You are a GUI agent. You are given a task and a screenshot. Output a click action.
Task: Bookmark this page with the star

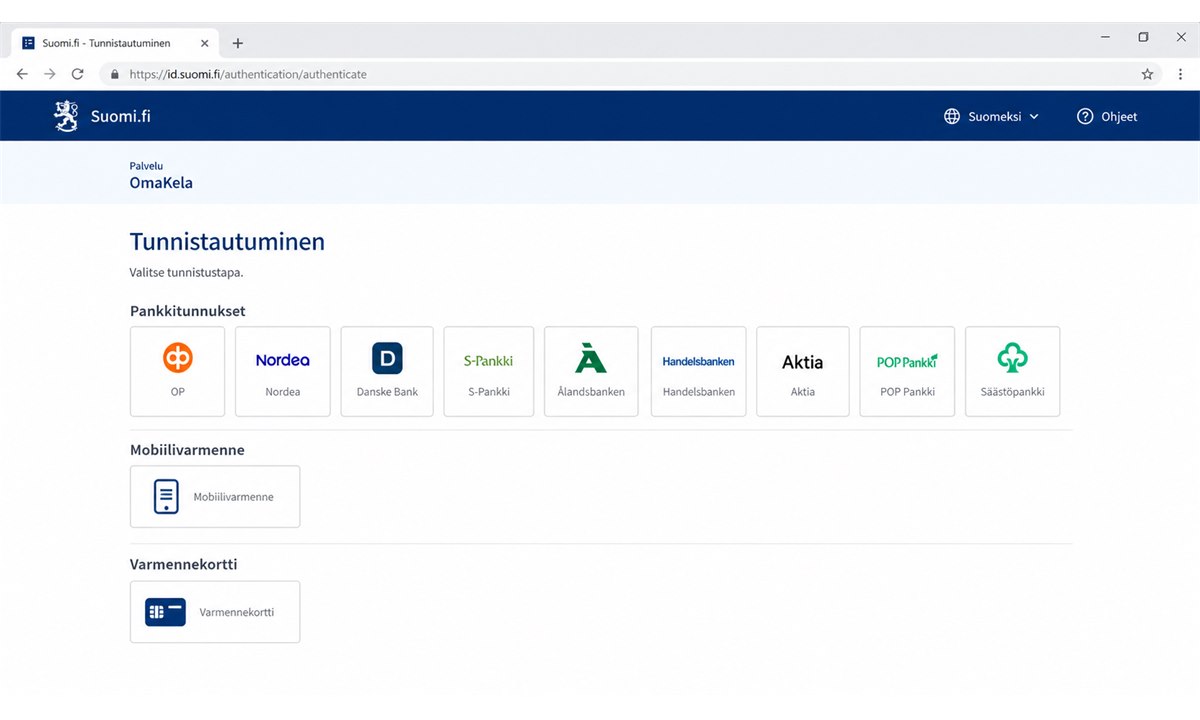(x=1147, y=74)
